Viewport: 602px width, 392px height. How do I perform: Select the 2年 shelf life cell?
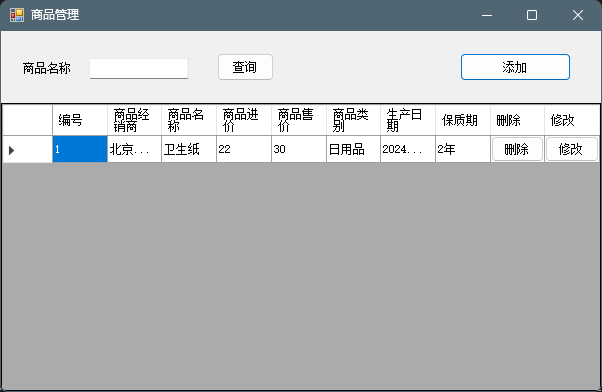463,149
